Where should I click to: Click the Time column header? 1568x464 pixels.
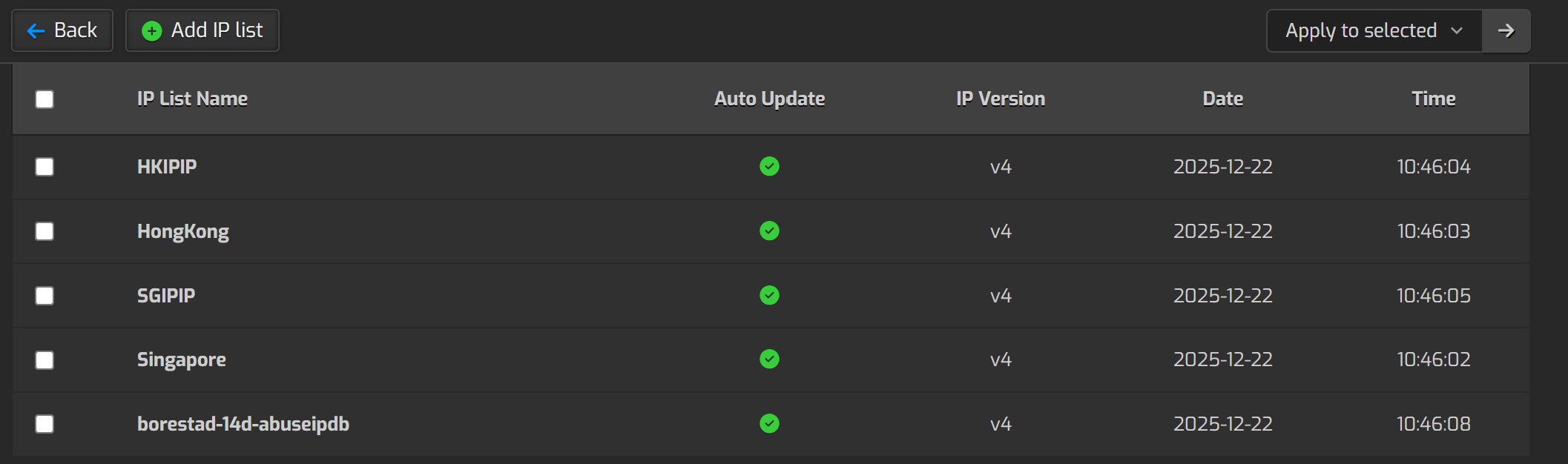1433,99
